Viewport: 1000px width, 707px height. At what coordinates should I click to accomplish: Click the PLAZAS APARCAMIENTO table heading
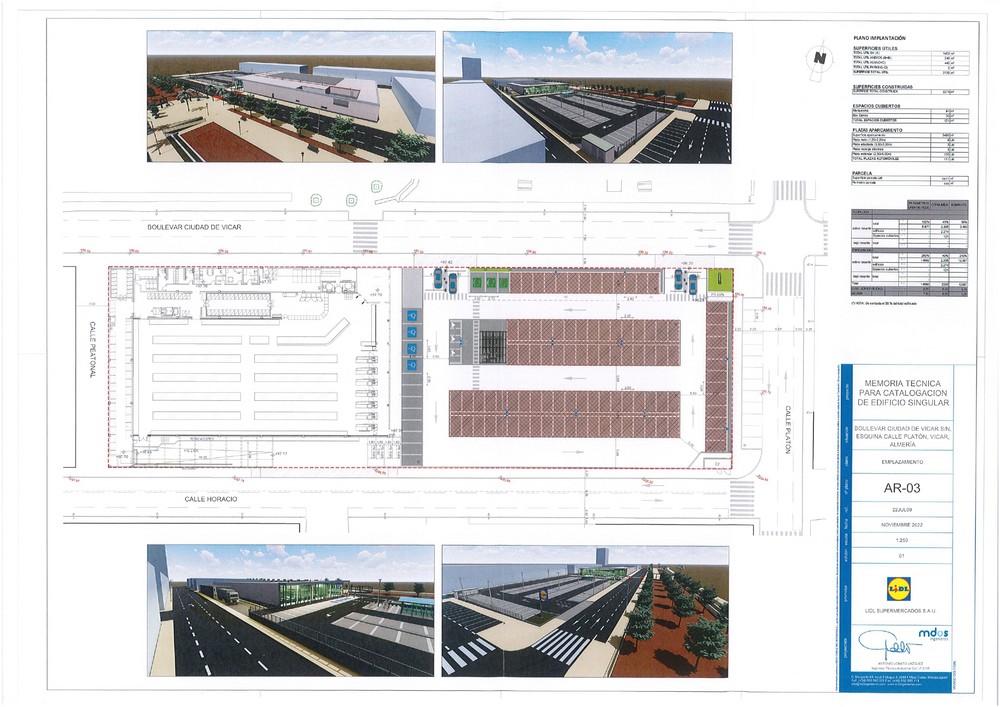[x=878, y=129]
